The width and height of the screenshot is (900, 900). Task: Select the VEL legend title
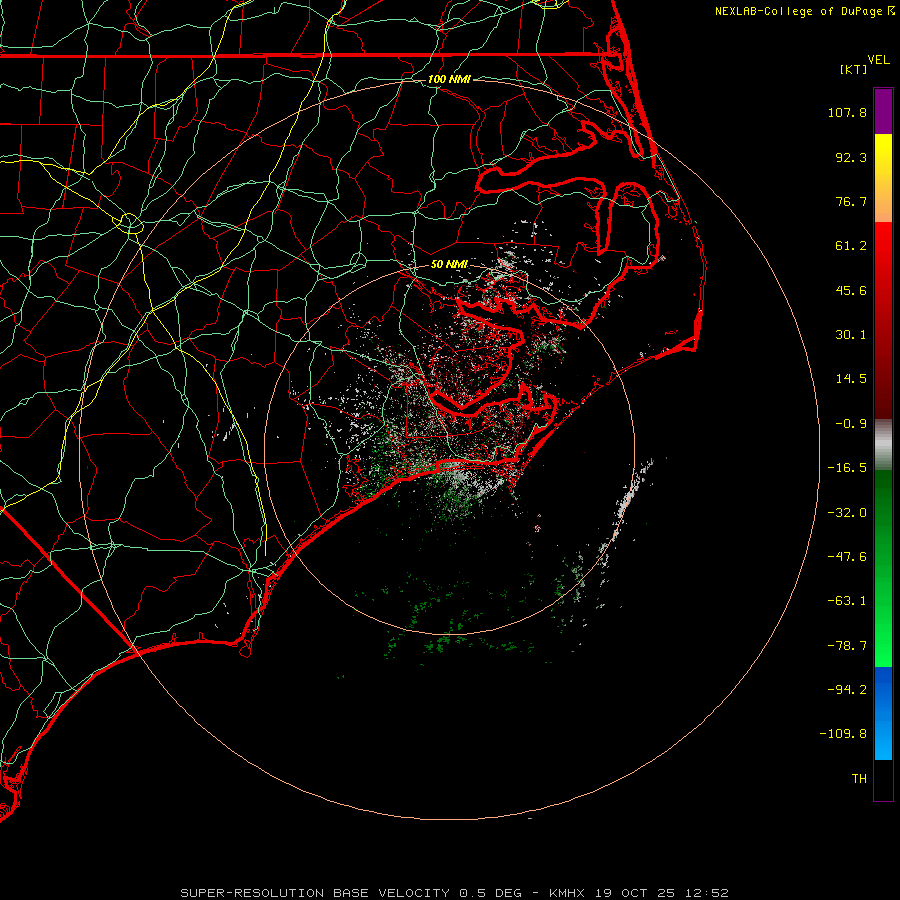tap(878, 60)
